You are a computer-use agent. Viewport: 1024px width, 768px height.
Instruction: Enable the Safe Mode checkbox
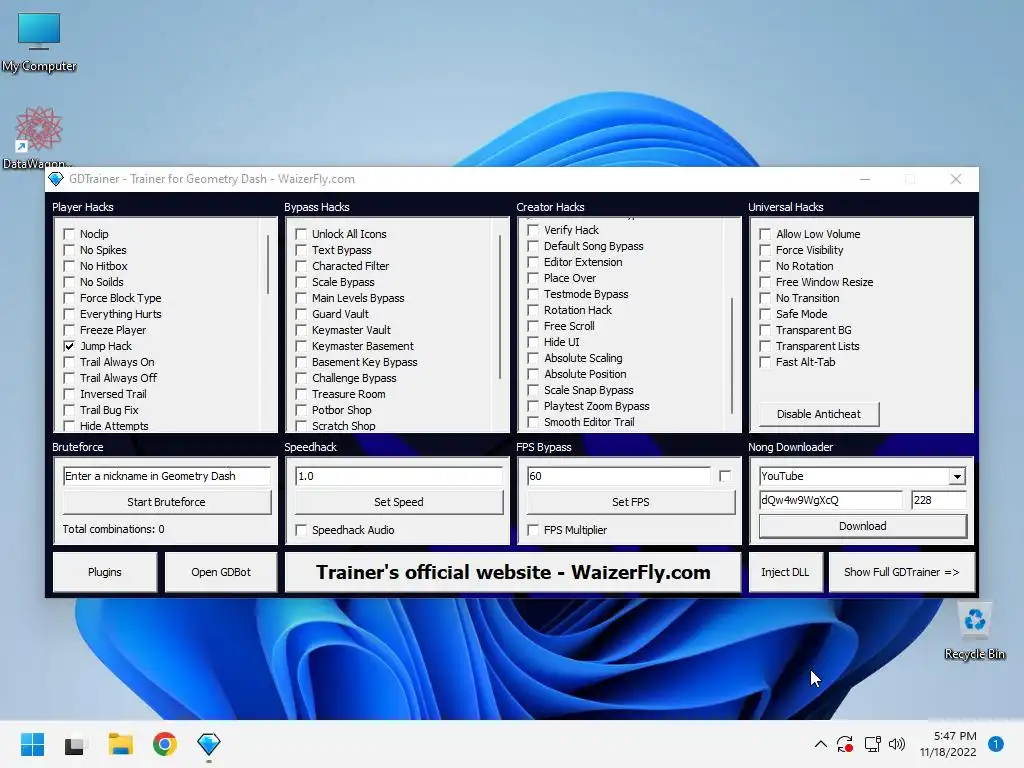765,314
